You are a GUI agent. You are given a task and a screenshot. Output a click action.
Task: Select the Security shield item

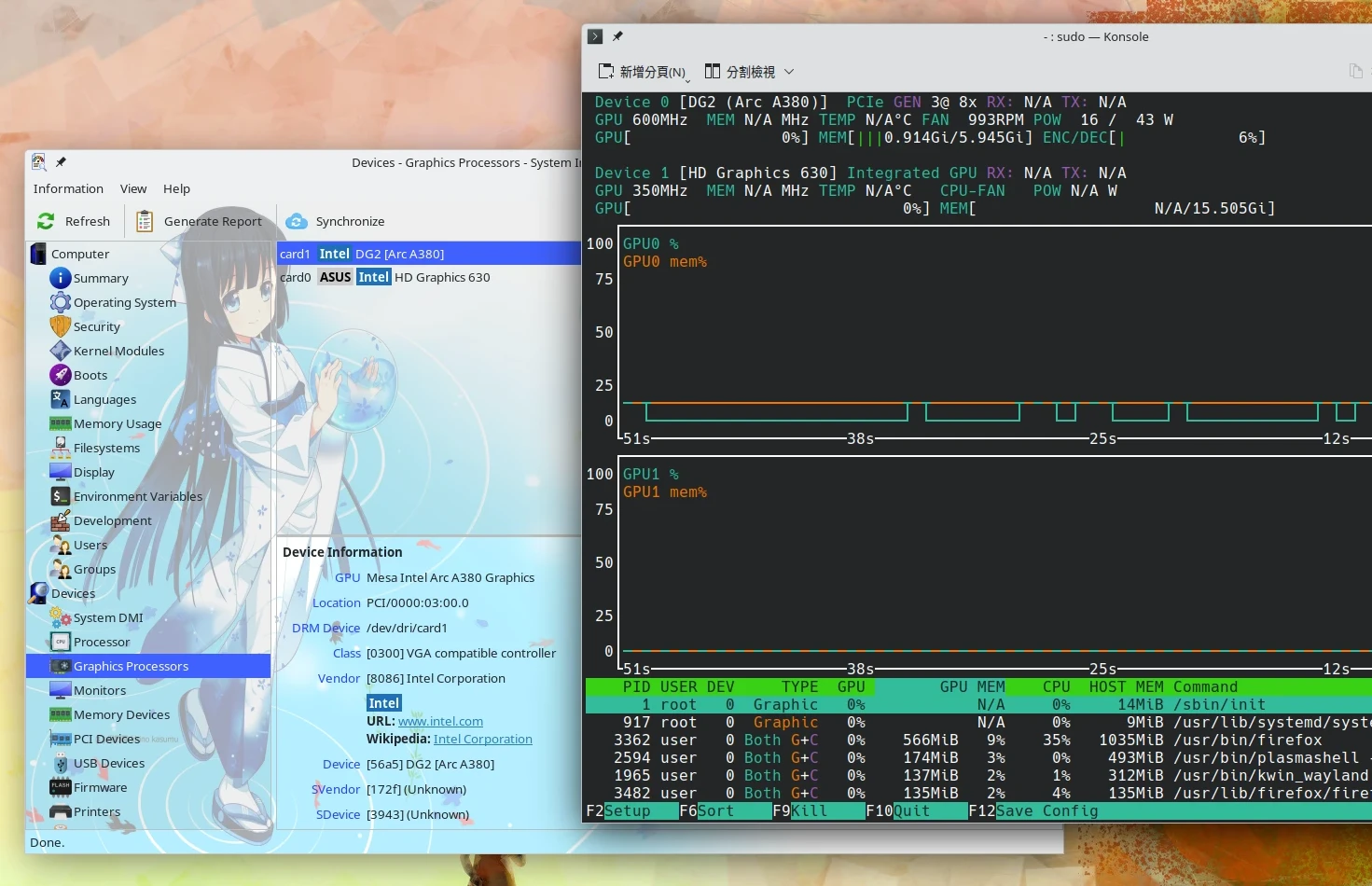tap(61, 326)
